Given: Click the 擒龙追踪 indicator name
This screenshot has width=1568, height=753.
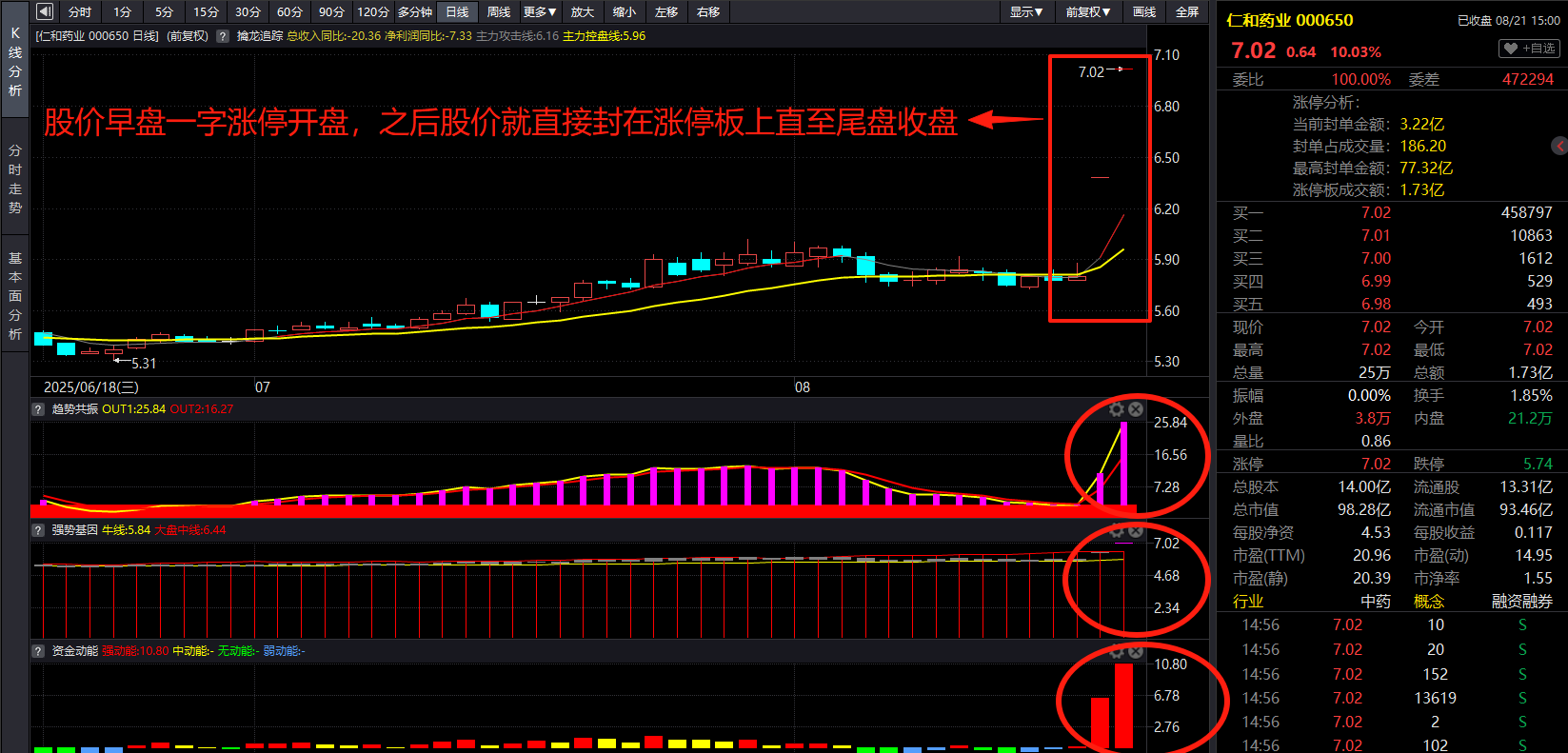Looking at the screenshot, I should (x=260, y=36).
